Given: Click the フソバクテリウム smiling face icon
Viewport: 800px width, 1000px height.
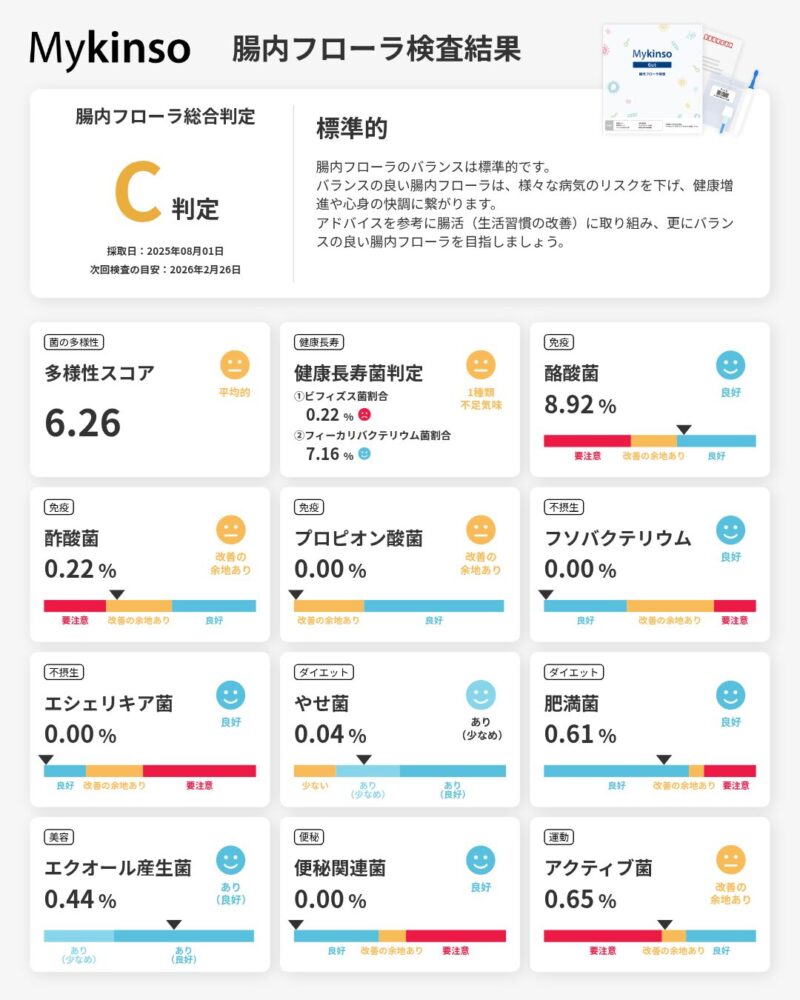Looking at the screenshot, I should (x=731, y=529).
